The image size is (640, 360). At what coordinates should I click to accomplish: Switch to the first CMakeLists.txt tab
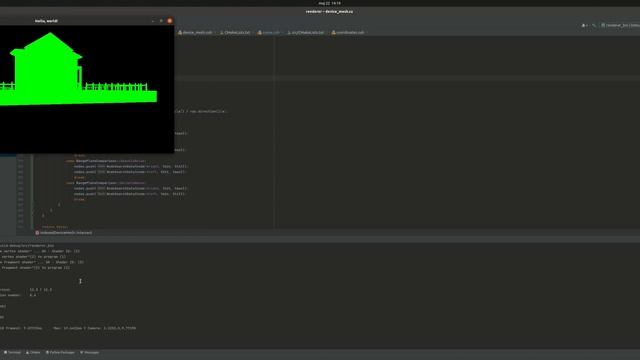pyautogui.click(x=235, y=32)
